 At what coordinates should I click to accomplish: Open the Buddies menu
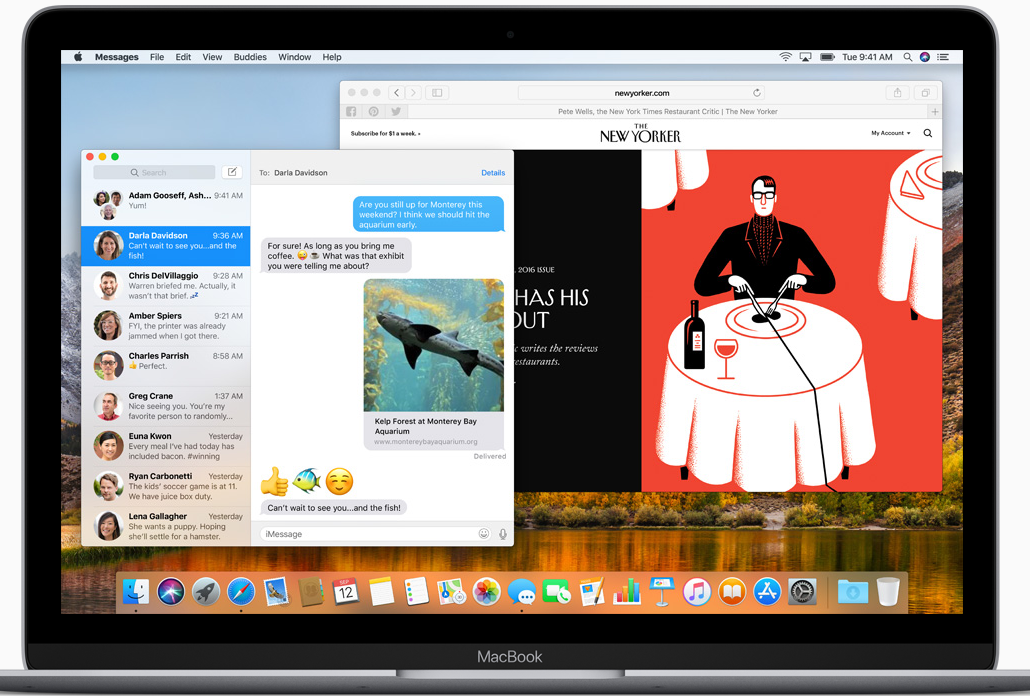point(250,57)
